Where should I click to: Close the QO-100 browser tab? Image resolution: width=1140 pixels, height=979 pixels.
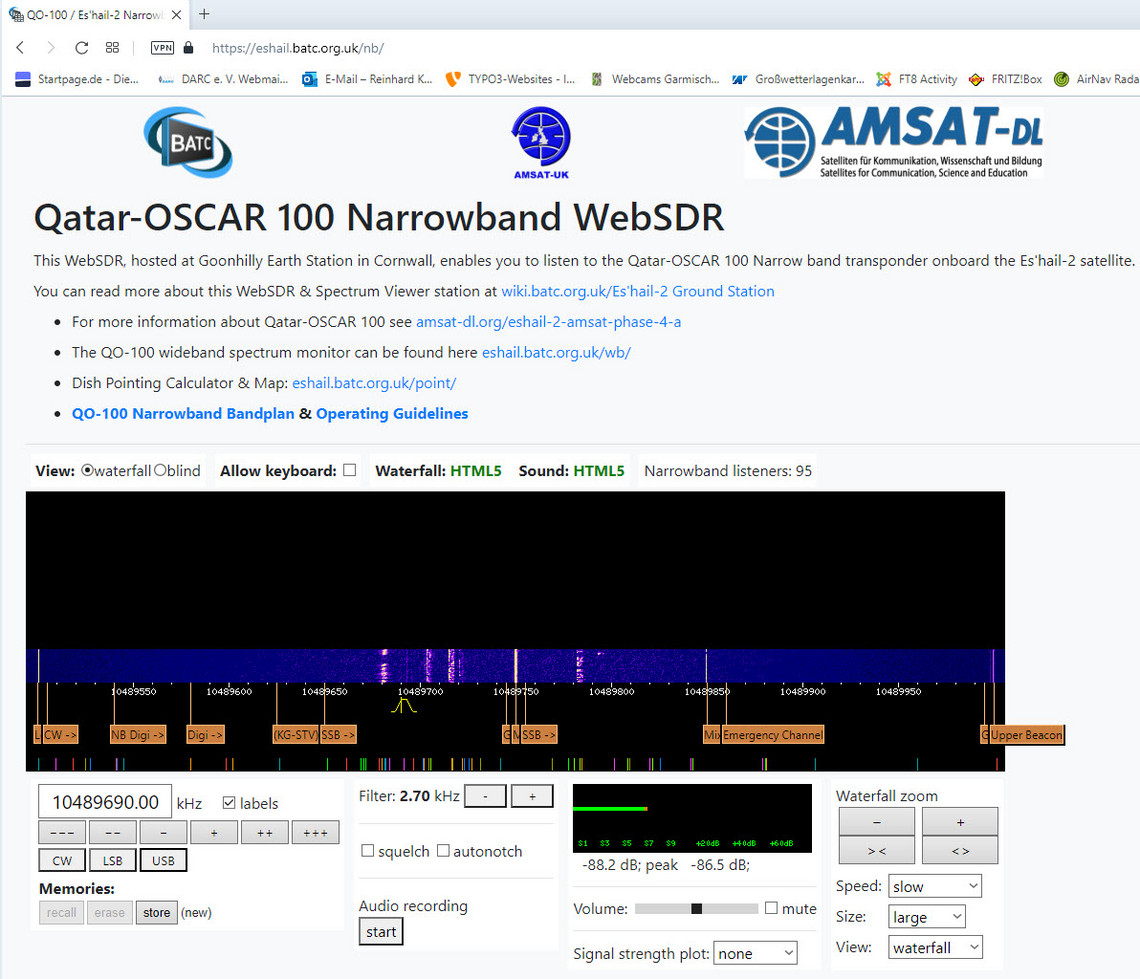point(176,15)
